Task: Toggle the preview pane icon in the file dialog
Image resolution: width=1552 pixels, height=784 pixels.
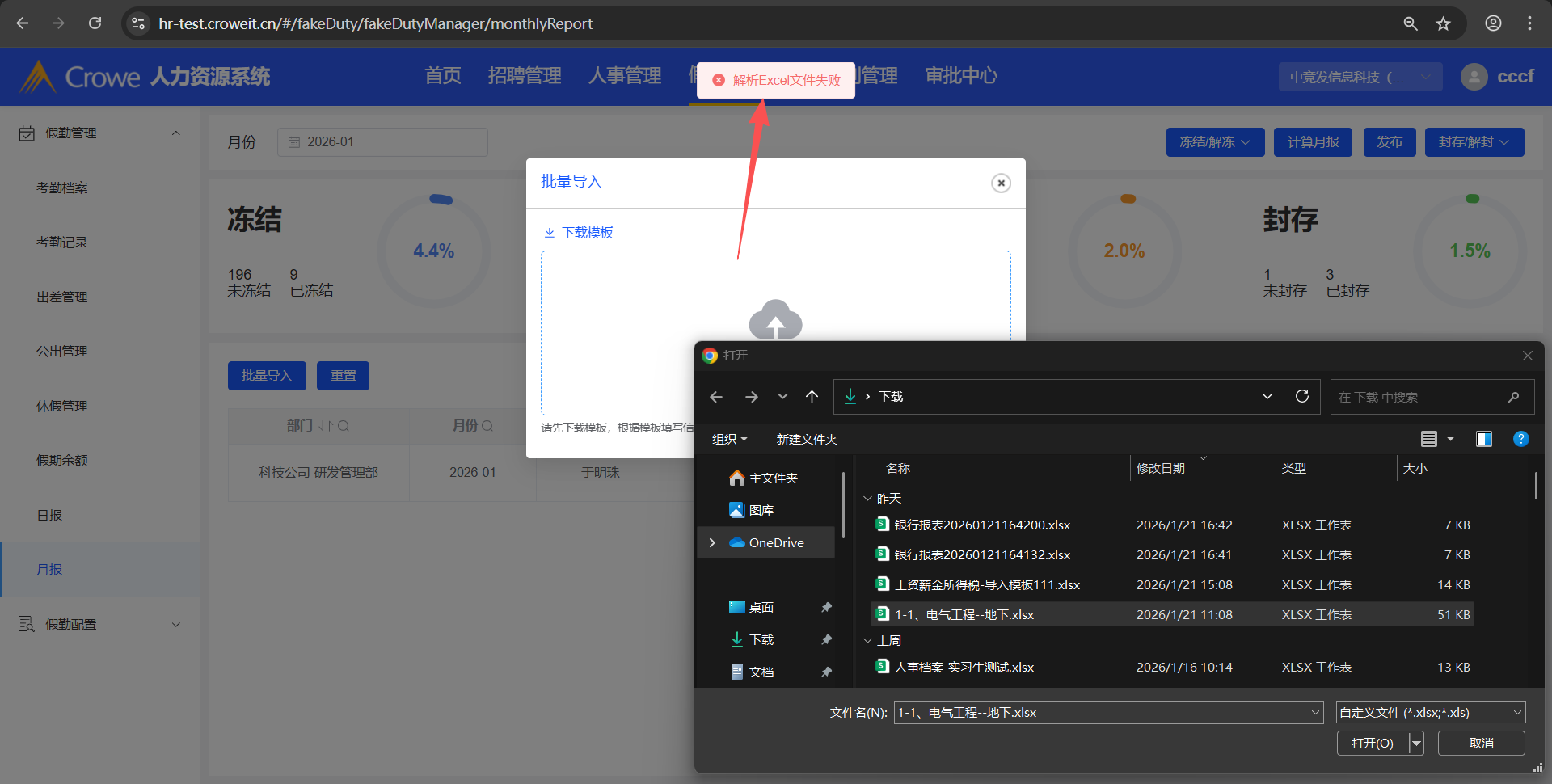Action: [1484, 439]
